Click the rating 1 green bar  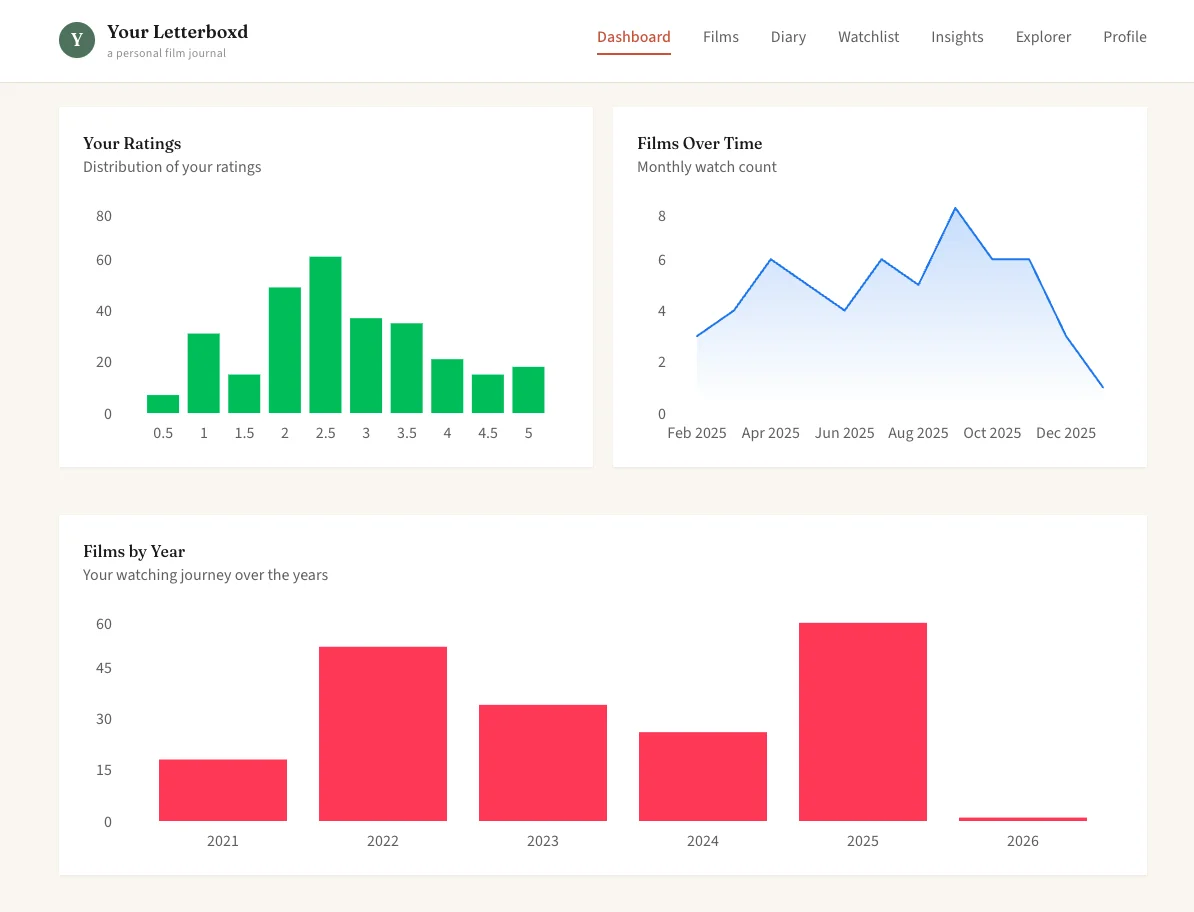click(204, 373)
